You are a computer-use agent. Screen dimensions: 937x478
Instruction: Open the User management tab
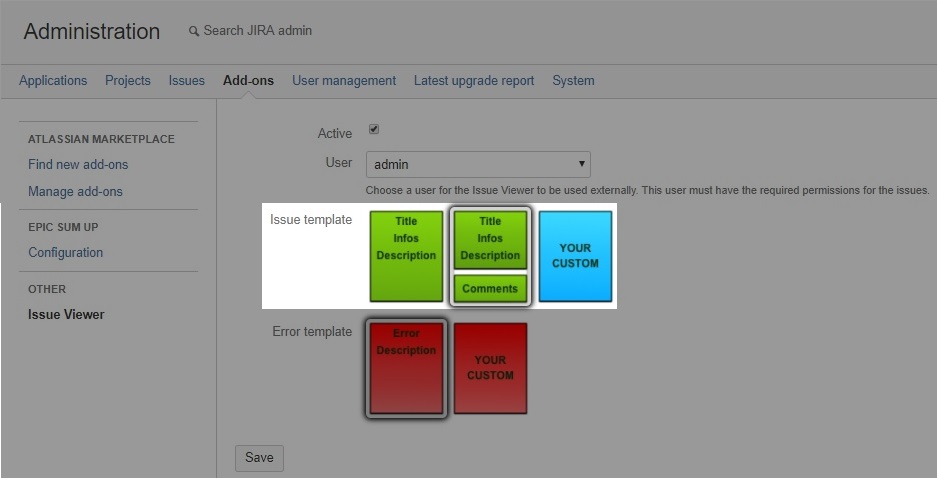point(344,81)
